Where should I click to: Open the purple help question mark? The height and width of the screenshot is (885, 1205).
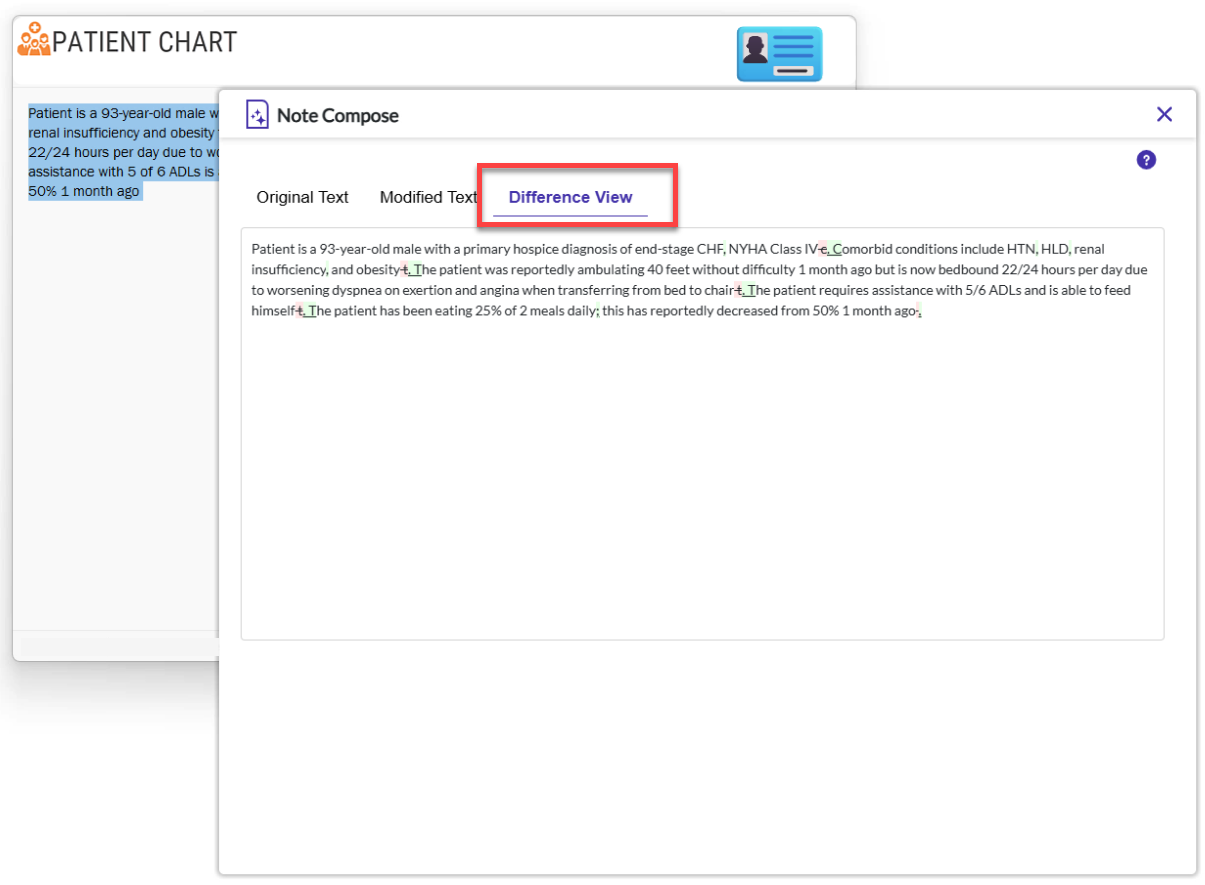(x=1146, y=160)
